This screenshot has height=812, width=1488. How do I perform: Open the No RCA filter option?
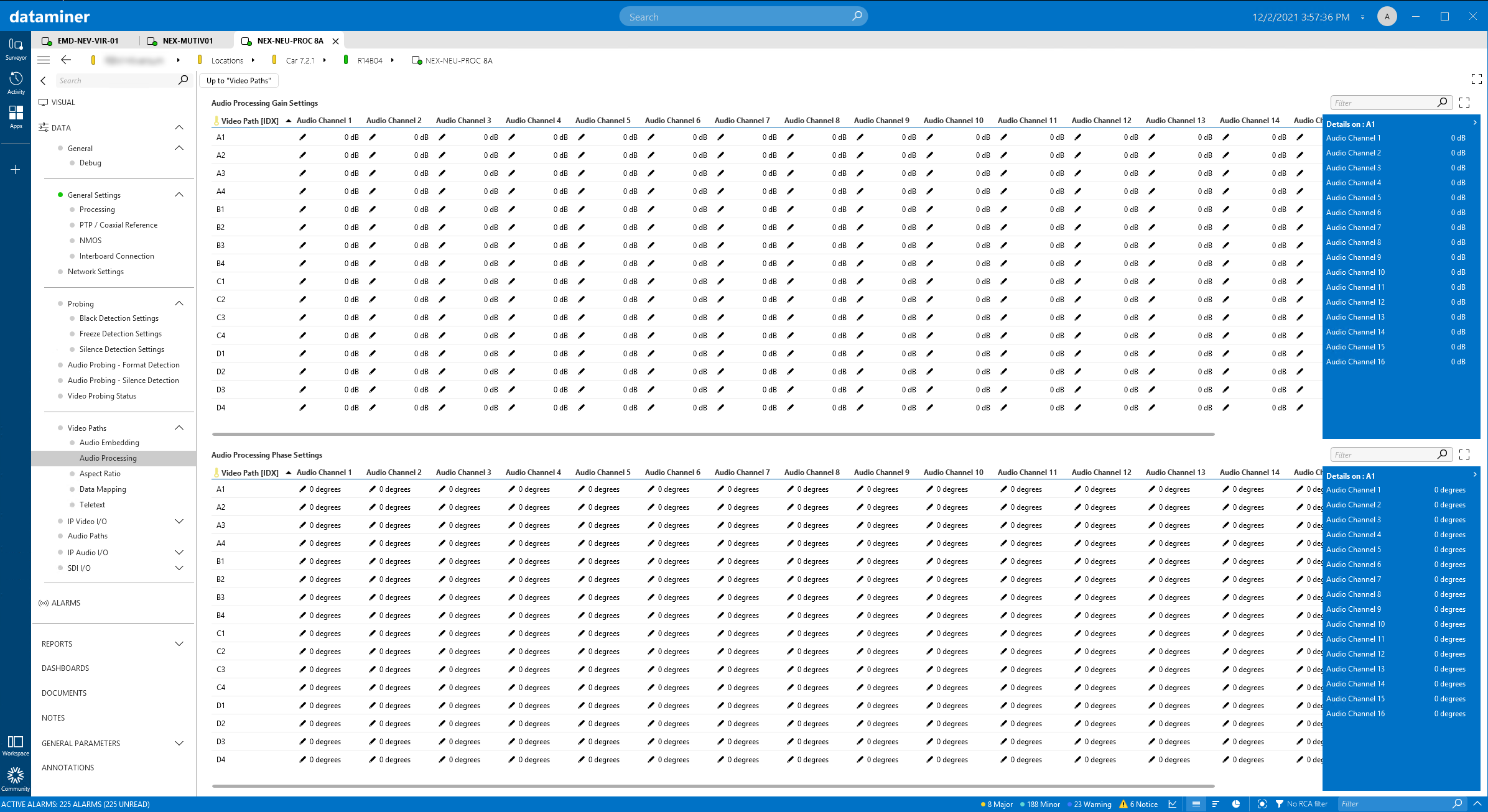(x=1301, y=804)
